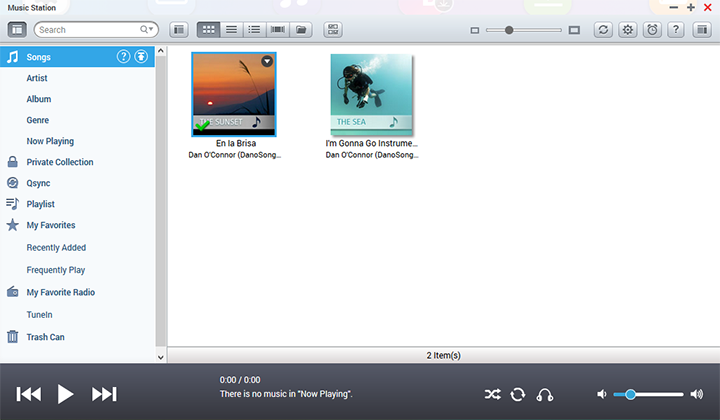Screen dimensions: 720x420
Task: Click the headphones output icon
Action: 545,394
